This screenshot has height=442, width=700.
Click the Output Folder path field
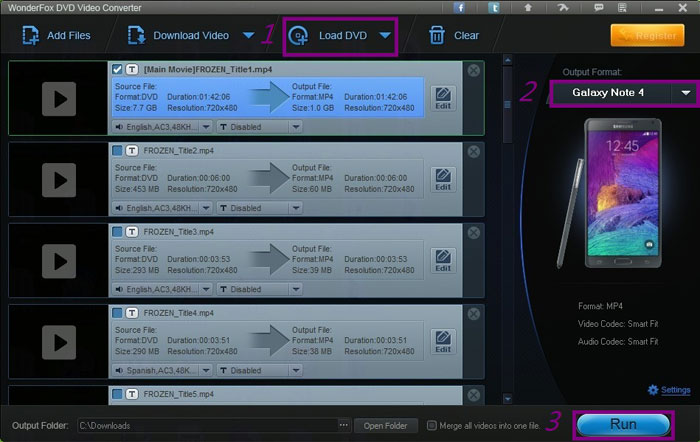tap(207, 425)
